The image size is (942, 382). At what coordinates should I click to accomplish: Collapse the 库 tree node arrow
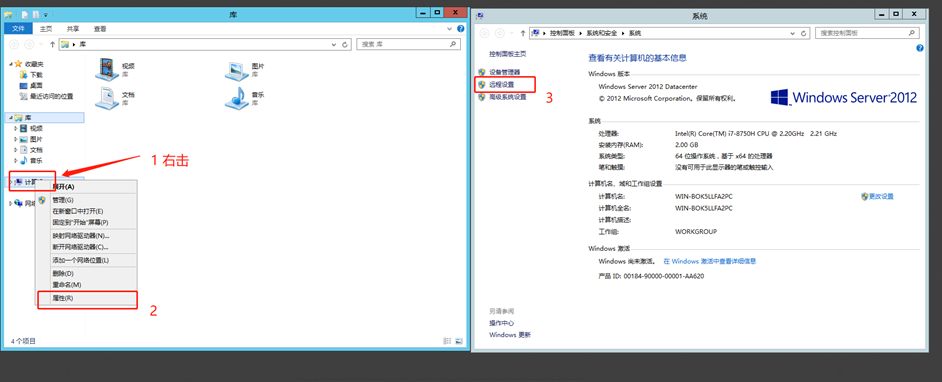[x=11, y=118]
